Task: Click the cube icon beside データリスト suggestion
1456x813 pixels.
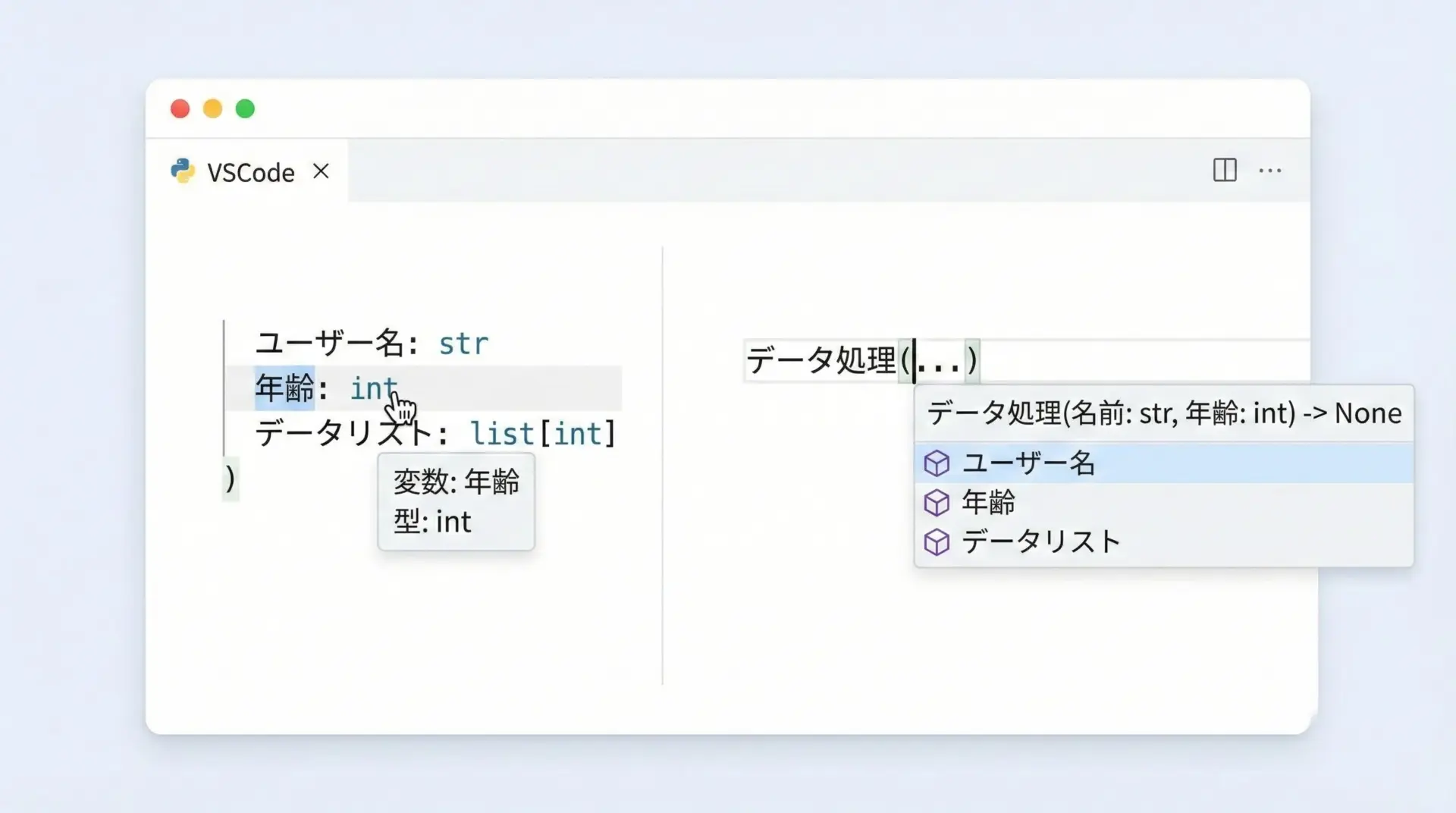Action: 937,542
